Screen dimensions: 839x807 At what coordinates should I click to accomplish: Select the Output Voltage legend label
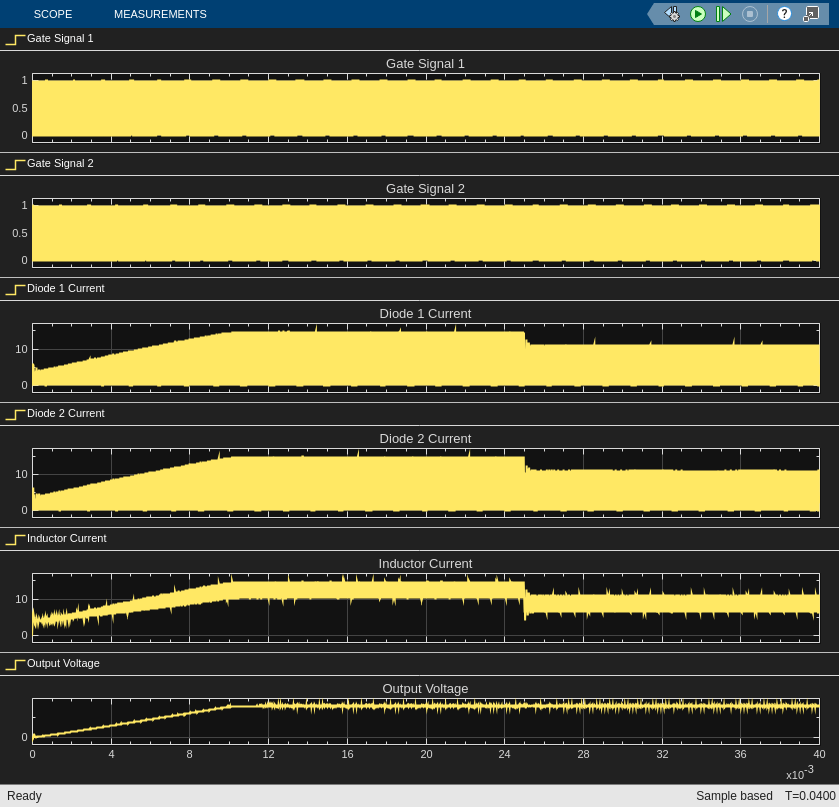pos(63,664)
